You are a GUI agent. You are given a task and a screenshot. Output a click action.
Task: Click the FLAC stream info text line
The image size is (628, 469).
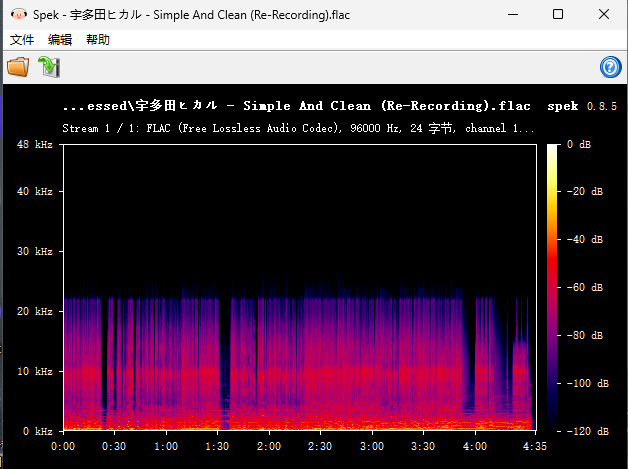pos(298,129)
